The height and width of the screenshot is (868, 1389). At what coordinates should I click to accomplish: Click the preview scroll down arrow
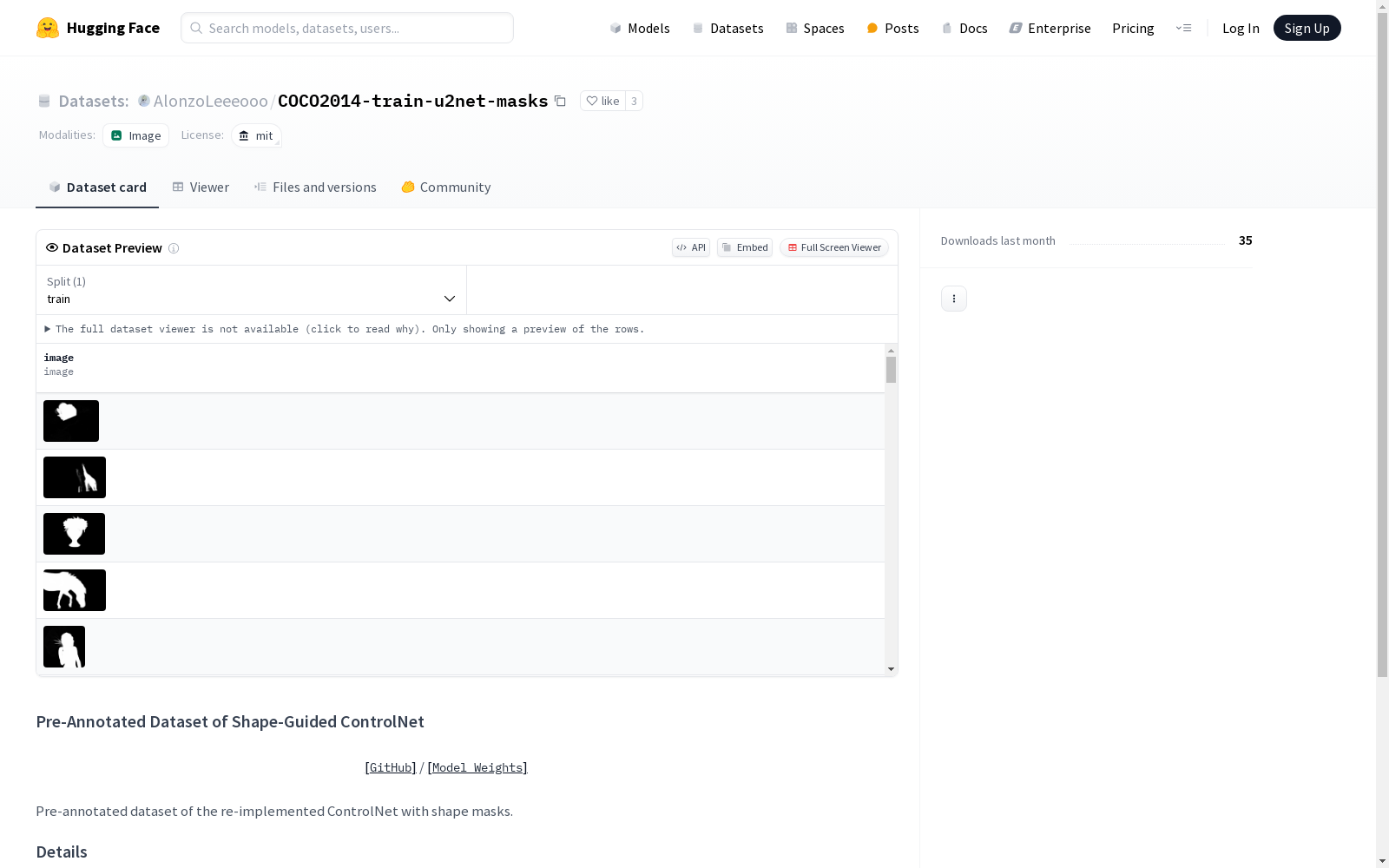[x=891, y=669]
